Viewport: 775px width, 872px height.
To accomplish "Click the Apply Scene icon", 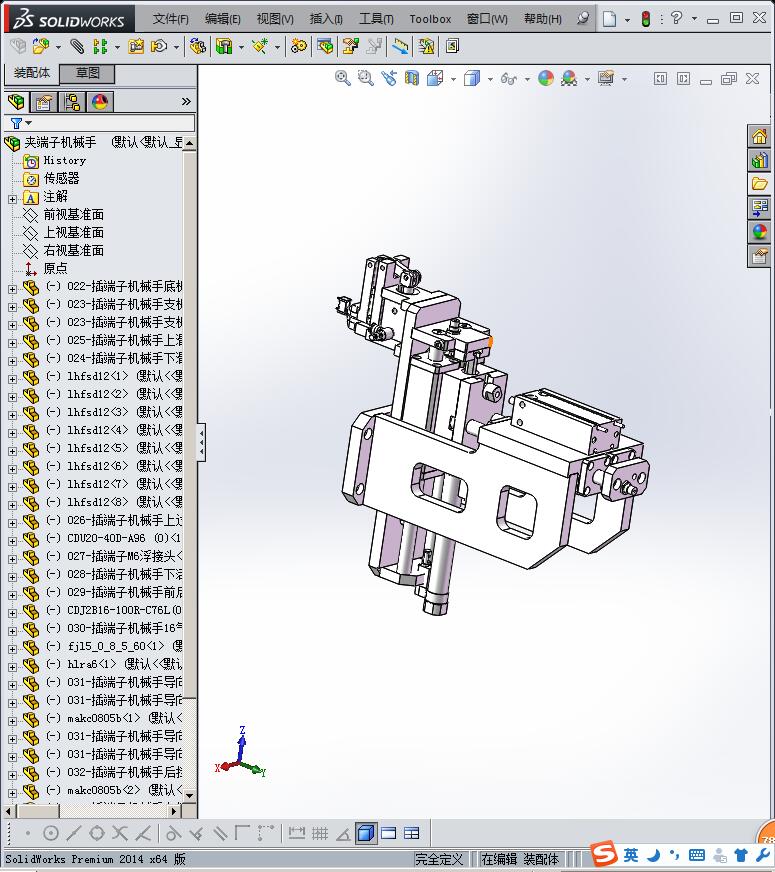I will click(569, 78).
